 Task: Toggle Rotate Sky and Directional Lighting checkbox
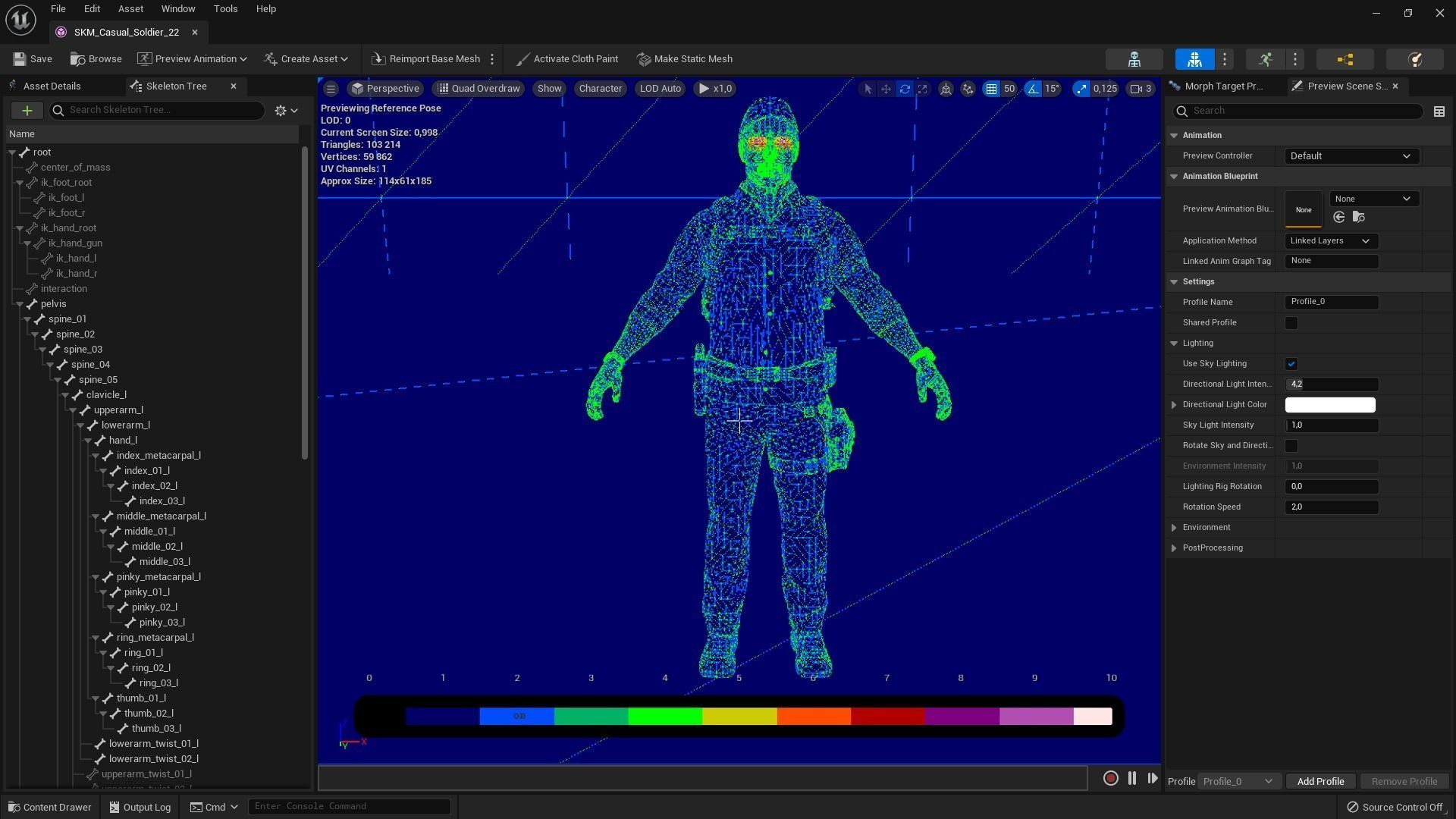coord(1291,446)
